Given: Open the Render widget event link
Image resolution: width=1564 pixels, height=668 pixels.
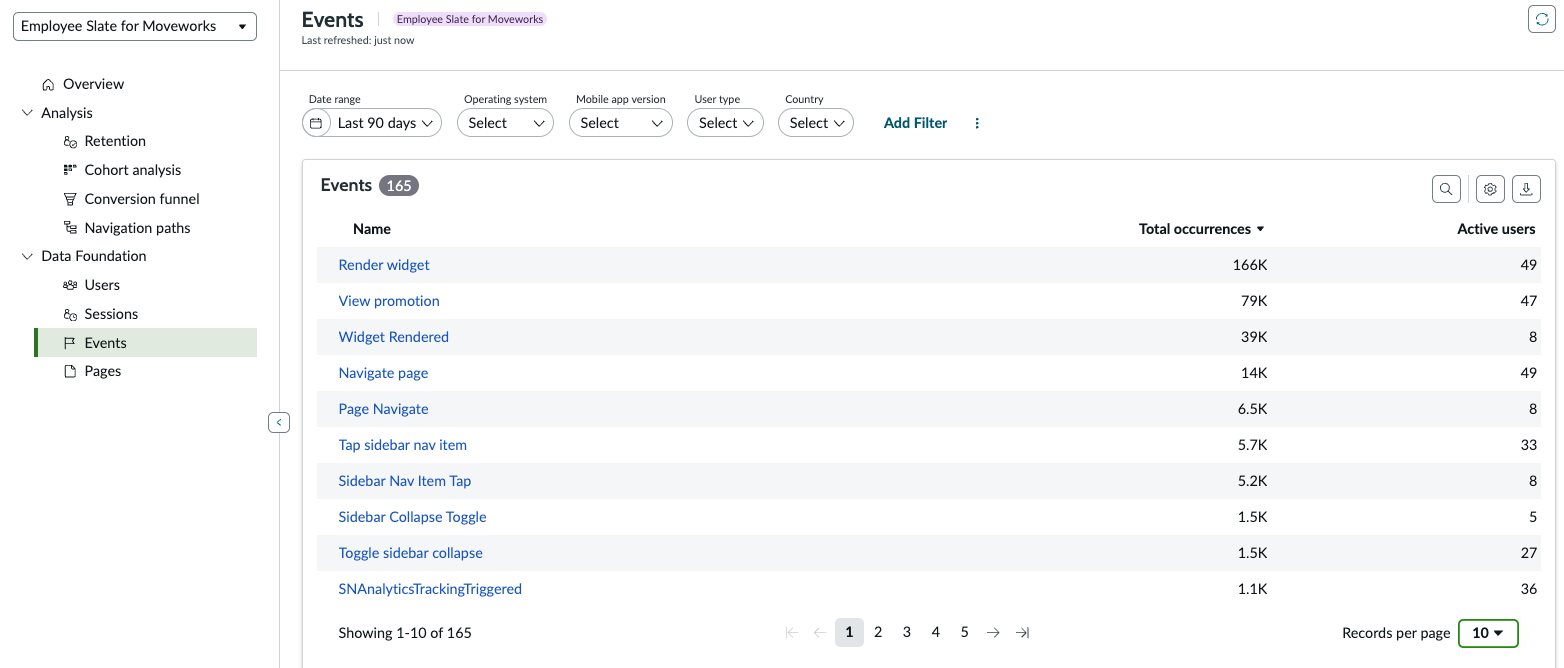Looking at the screenshot, I should pos(384,265).
